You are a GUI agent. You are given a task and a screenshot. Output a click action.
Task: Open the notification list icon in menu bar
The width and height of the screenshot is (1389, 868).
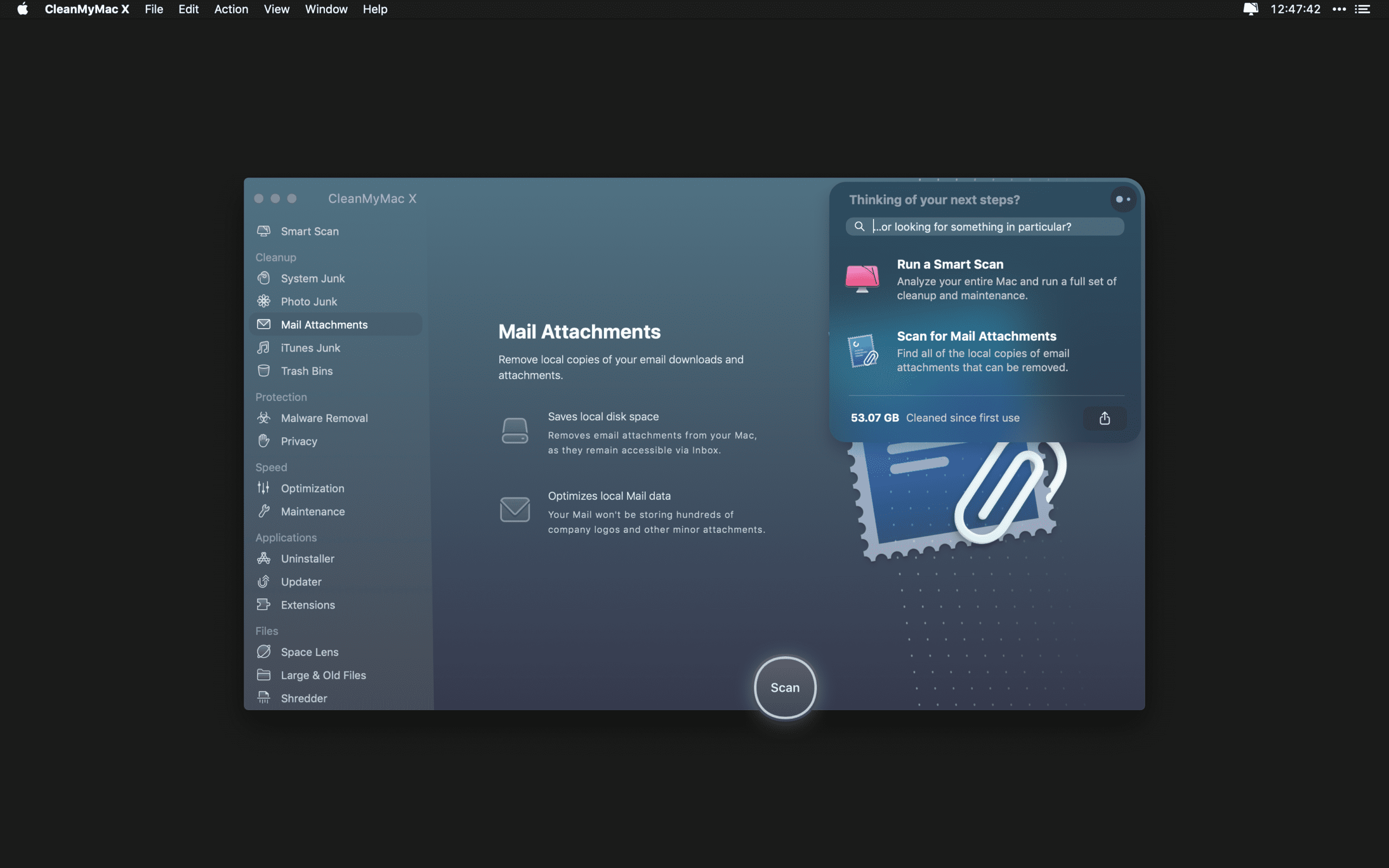coord(1362,9)
